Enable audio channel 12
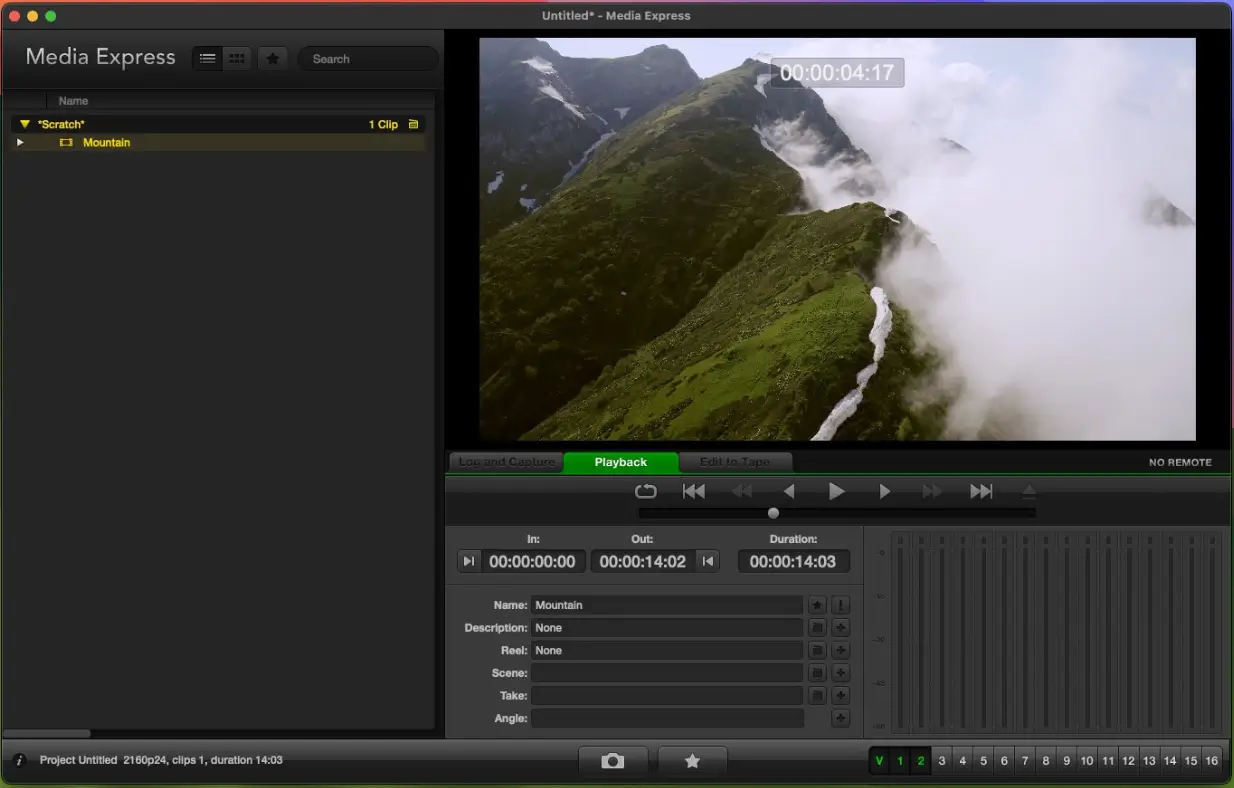This screenshot has height=788, width=1234. tap(1128, 761)
